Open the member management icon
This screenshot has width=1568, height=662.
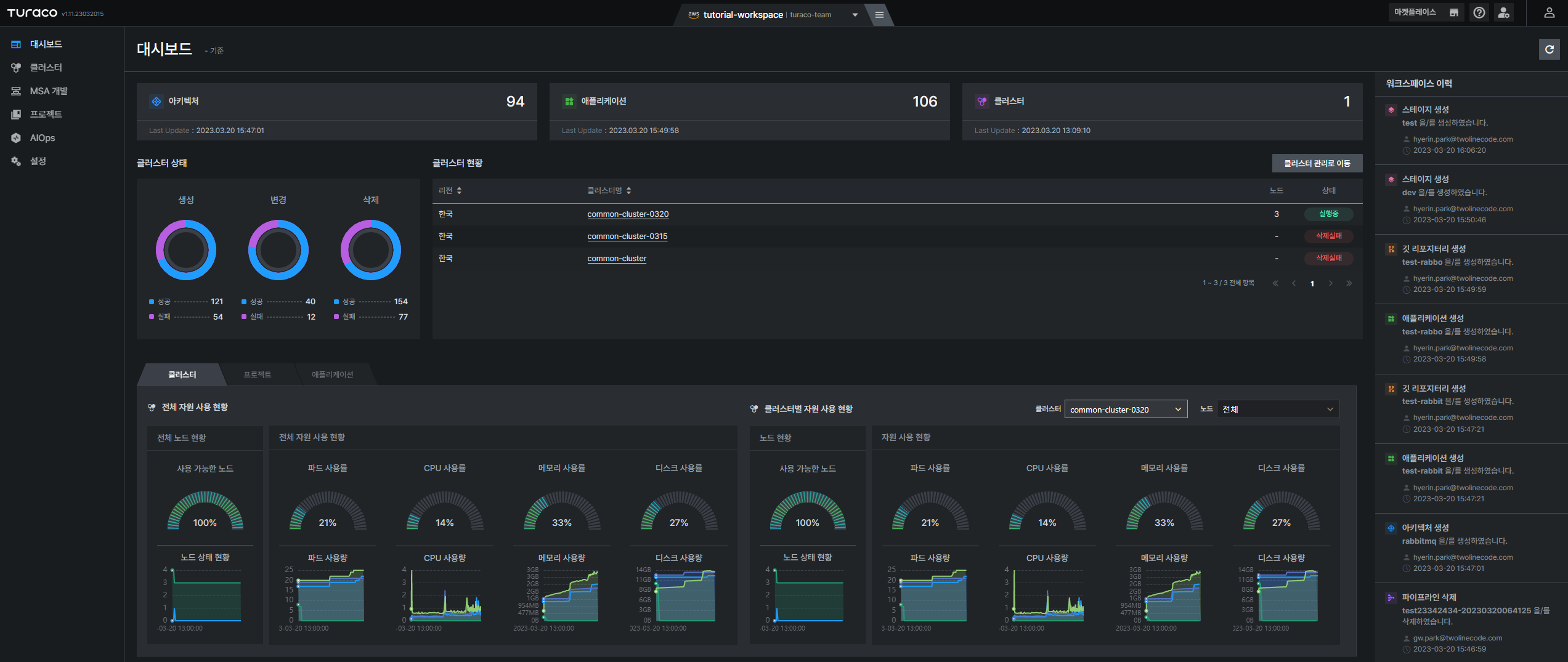[1504, 13]
